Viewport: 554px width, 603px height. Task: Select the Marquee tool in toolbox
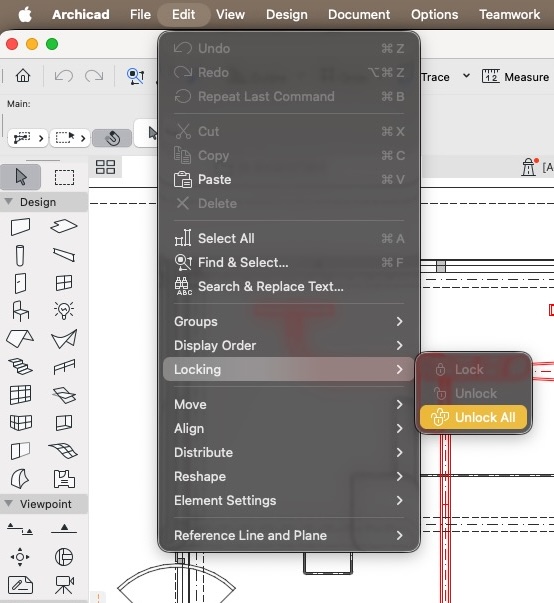(x=64, y=177)
